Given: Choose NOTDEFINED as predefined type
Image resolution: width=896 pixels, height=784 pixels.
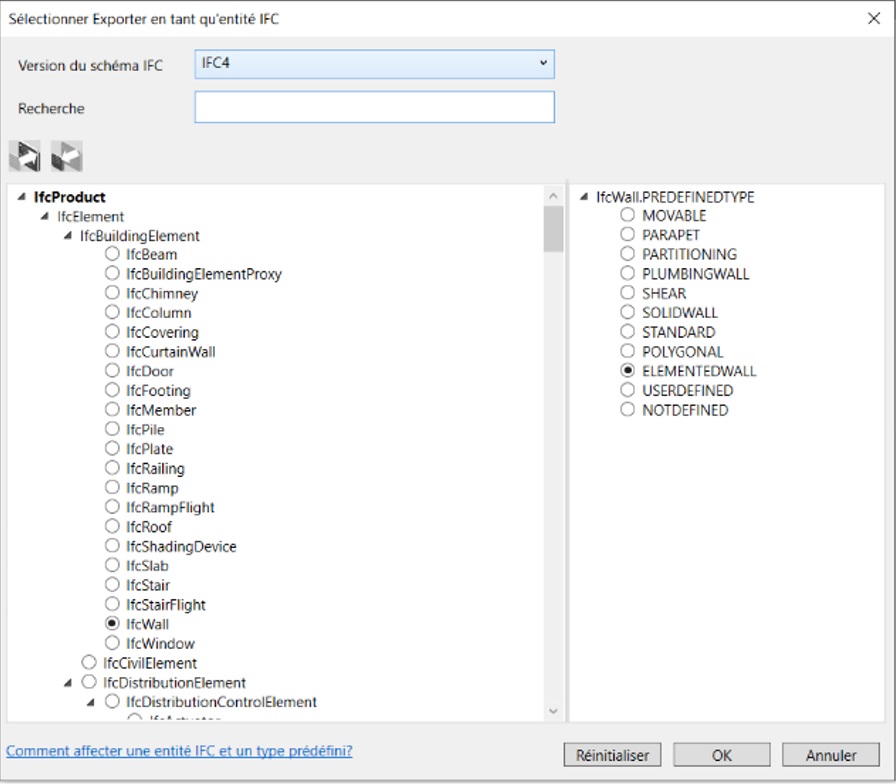Looking at the screenshot, I should pyautogui.click(x=630, y=410).
